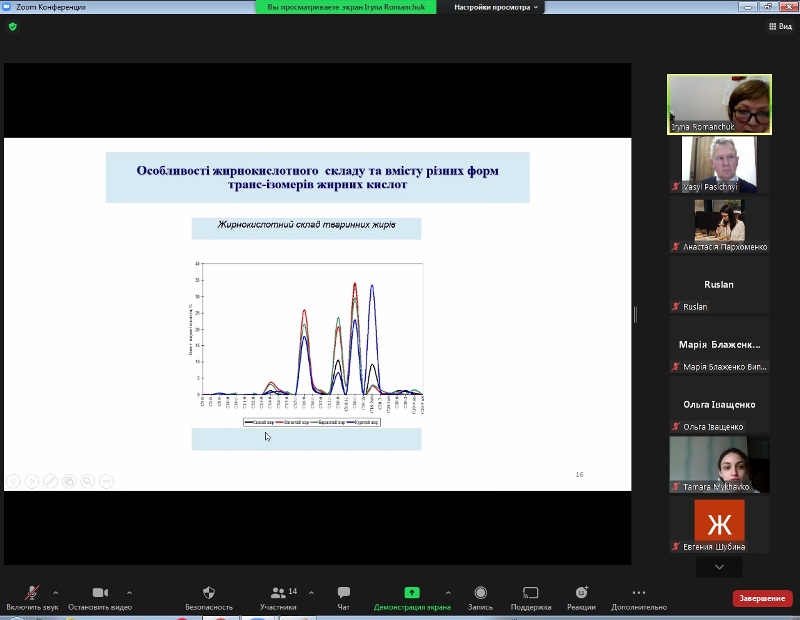Click muted mic icon on Евгения Шубина
Screen dimensions: 800x620
coord(676,547)
